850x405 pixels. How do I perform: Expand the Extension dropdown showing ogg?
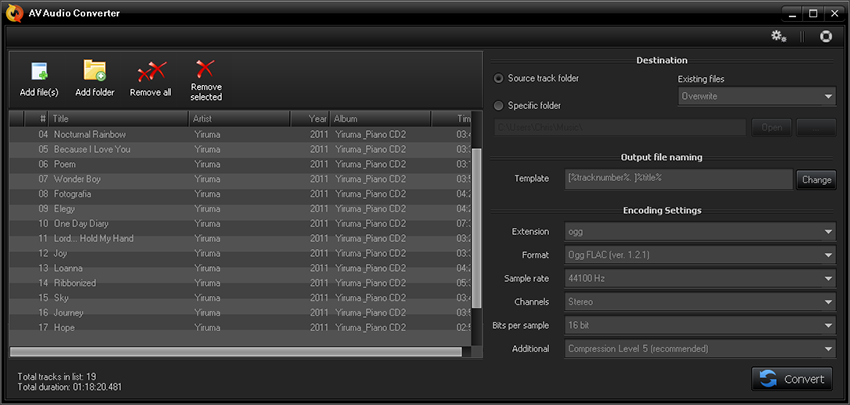click(700, 232)
